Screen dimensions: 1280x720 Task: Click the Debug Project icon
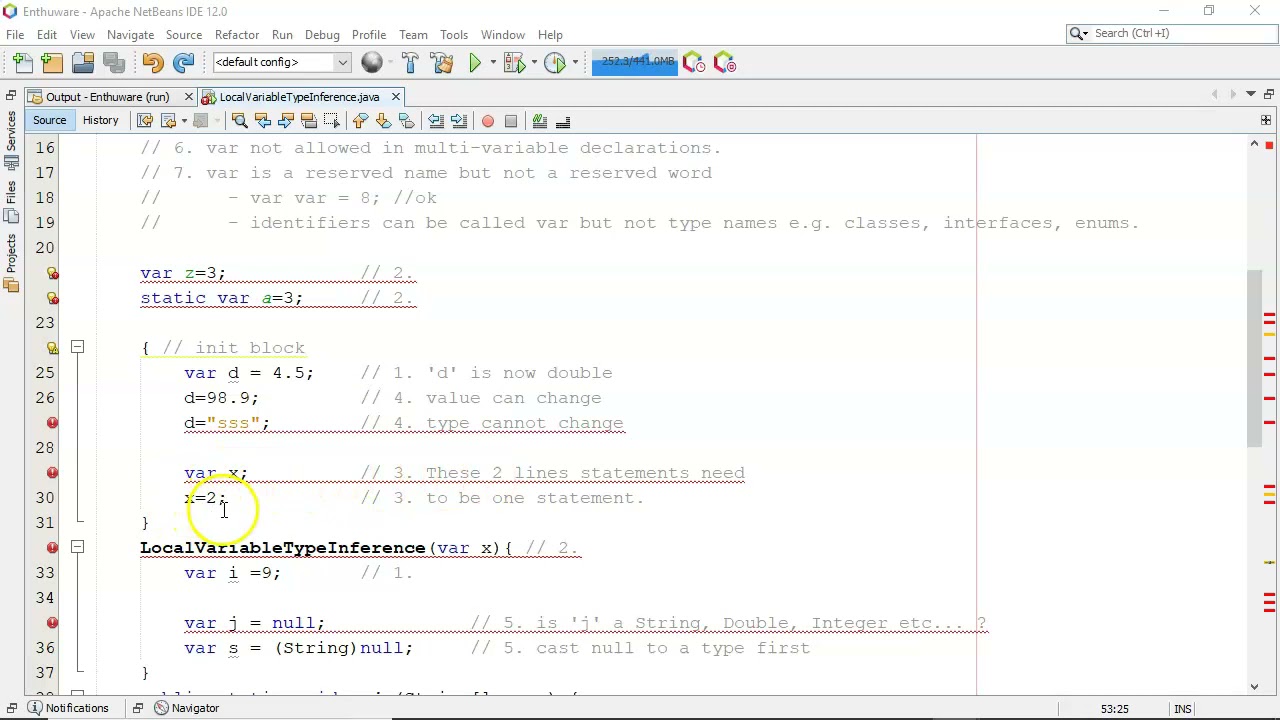pos(514,63)
